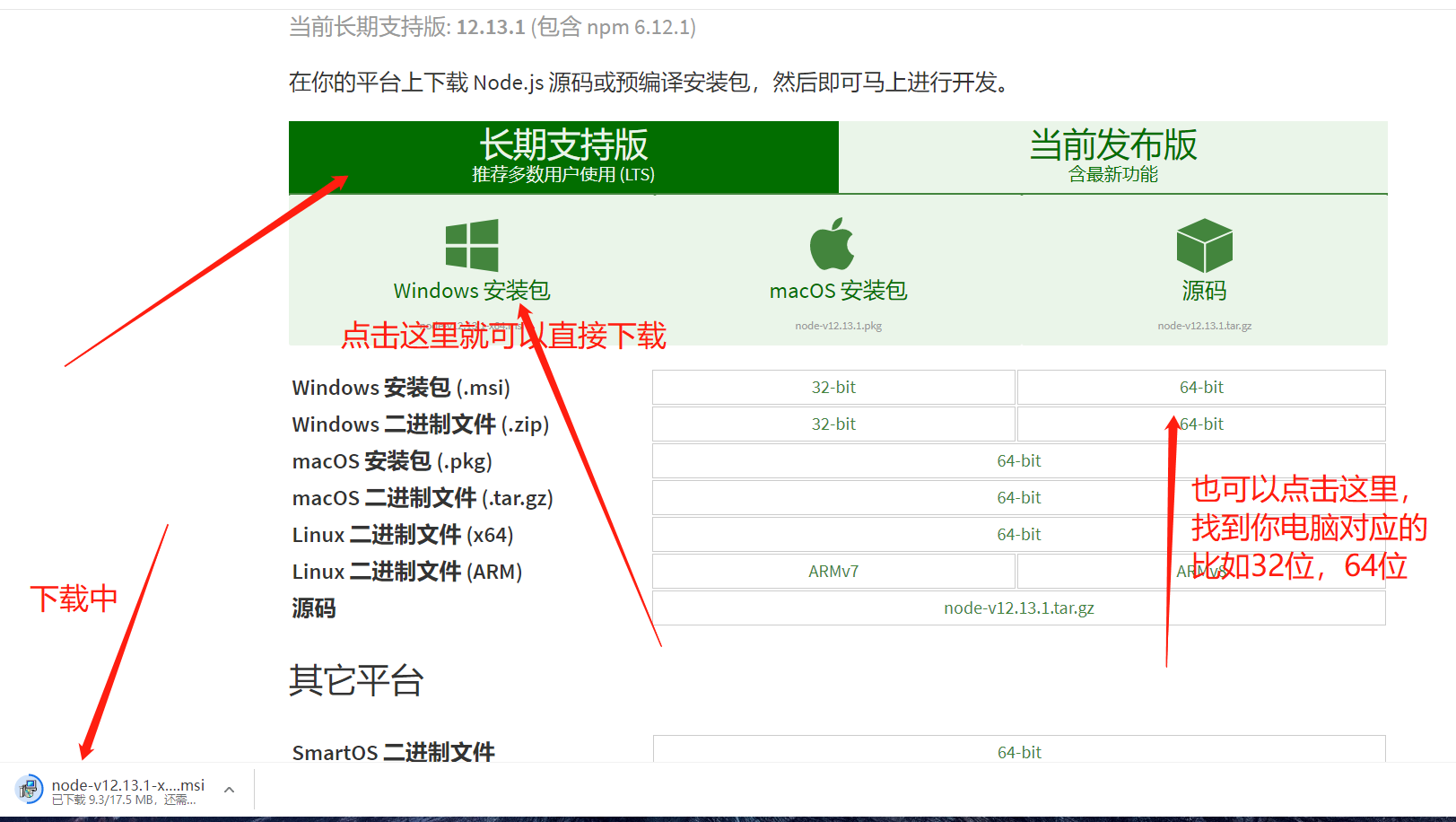Download 64-bit macOS 安装包 (.pkg)
The image size is (1456, 822).
tap(1019, 461)
